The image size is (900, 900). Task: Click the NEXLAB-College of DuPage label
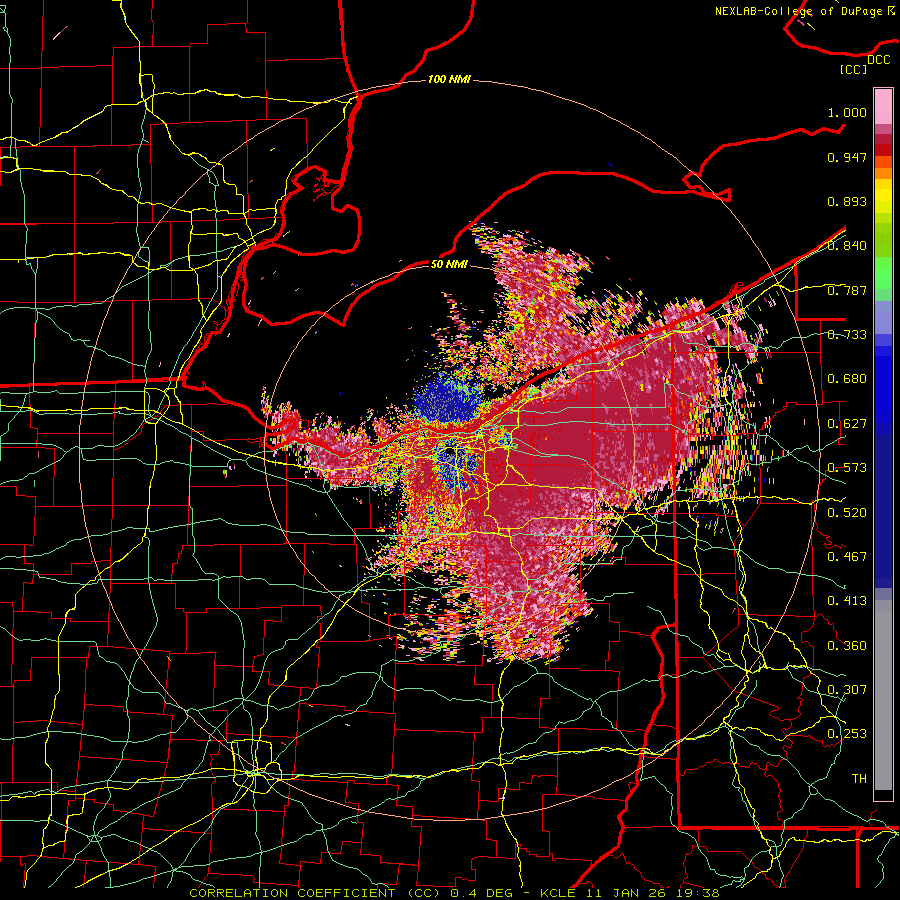(801, 11)
